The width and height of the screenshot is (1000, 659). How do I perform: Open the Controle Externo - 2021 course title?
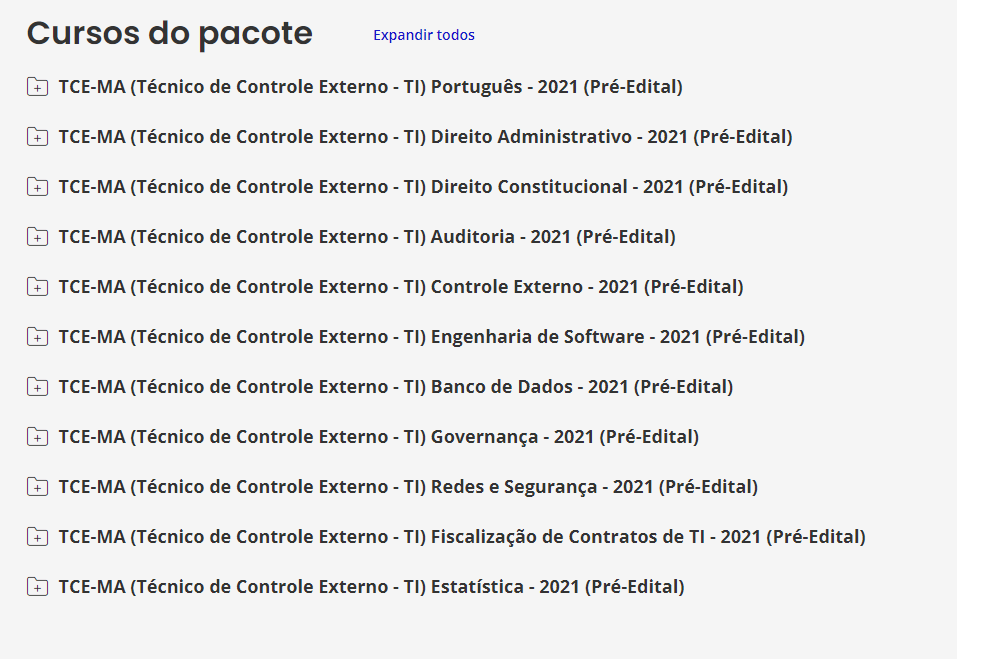point(401,287)
